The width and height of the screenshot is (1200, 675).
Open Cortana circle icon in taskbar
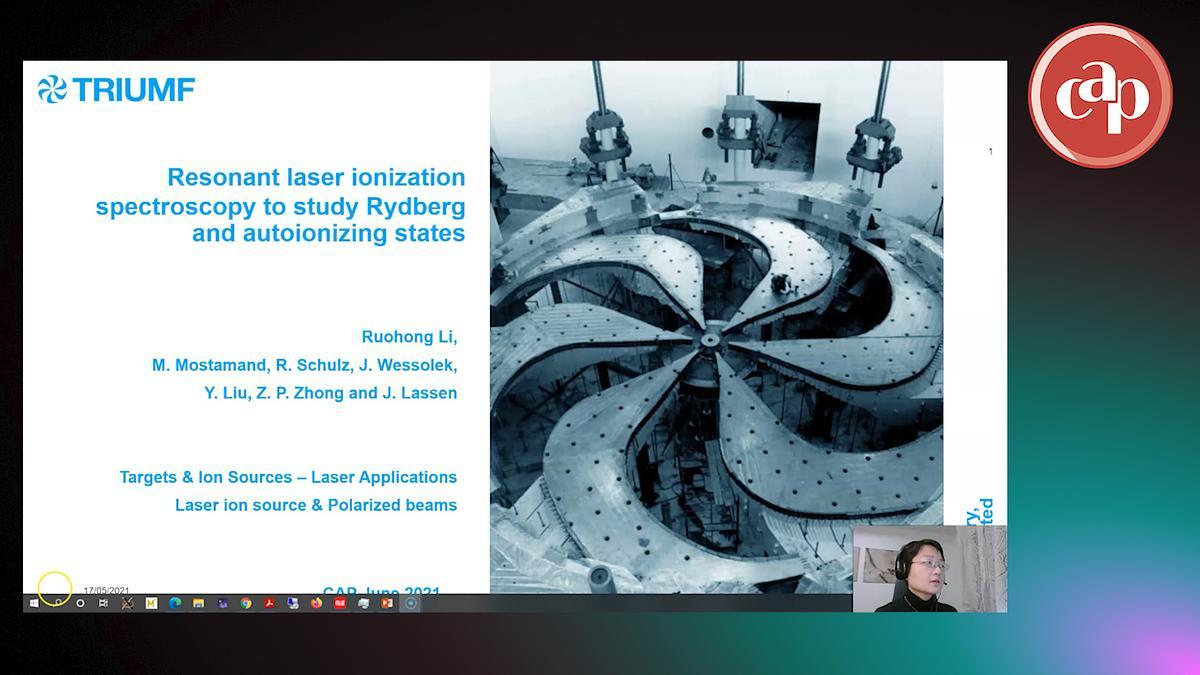pyautogui.click(x=80, y=603)
